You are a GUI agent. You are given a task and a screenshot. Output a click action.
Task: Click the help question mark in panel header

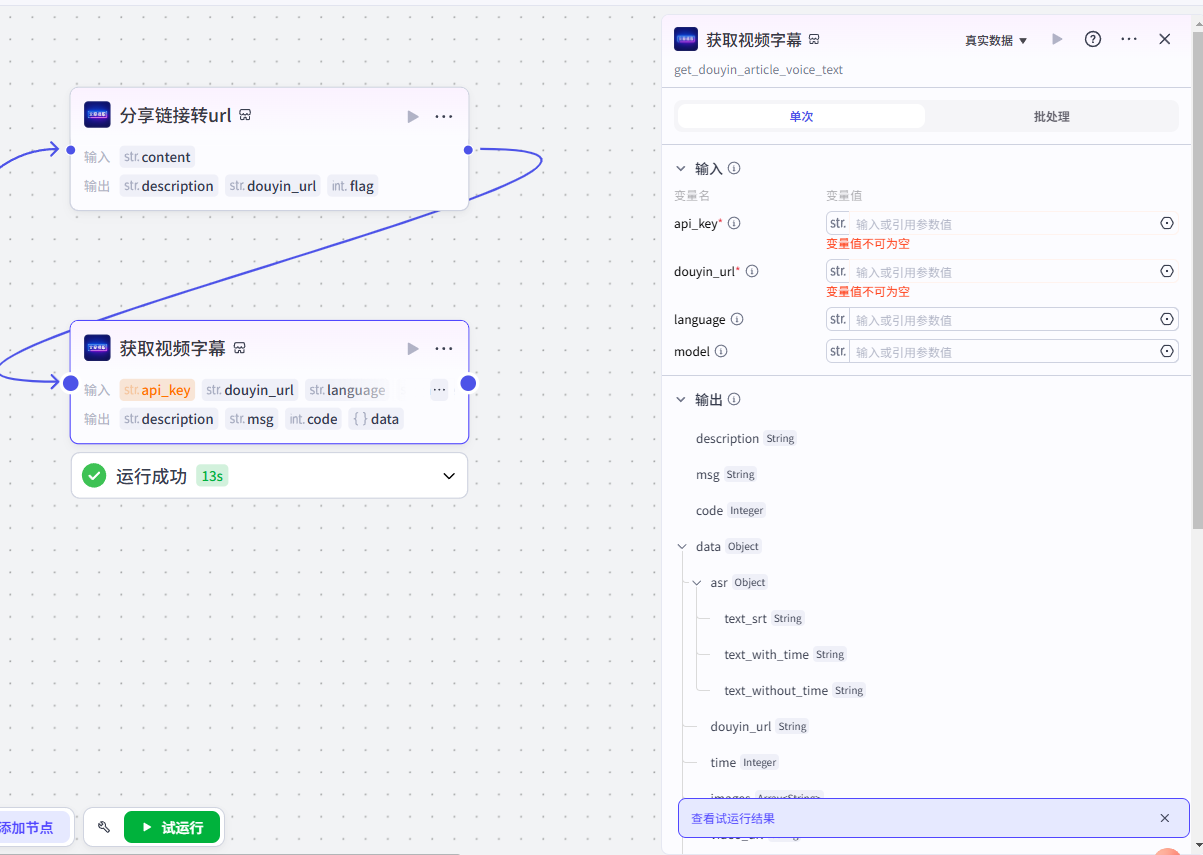point(1093,39)
